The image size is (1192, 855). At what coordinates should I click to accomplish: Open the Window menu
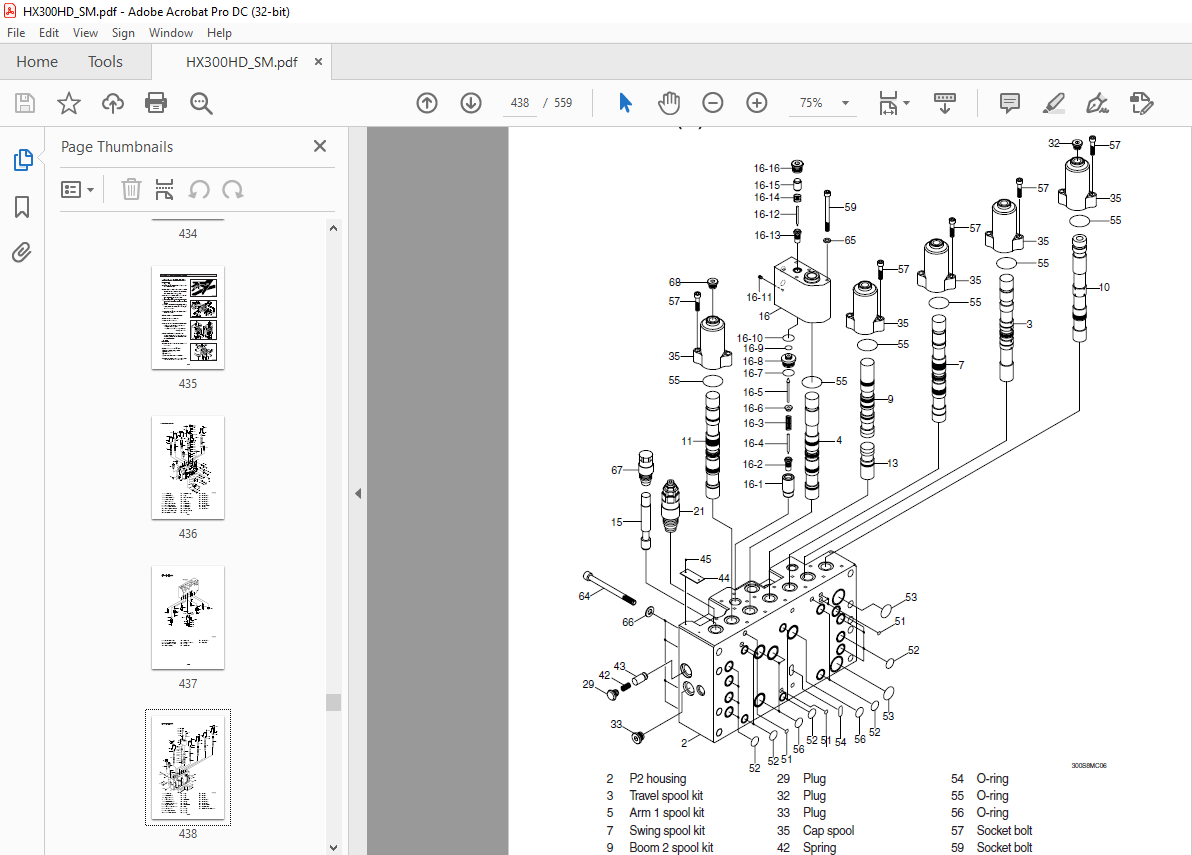tap(171, 33)
